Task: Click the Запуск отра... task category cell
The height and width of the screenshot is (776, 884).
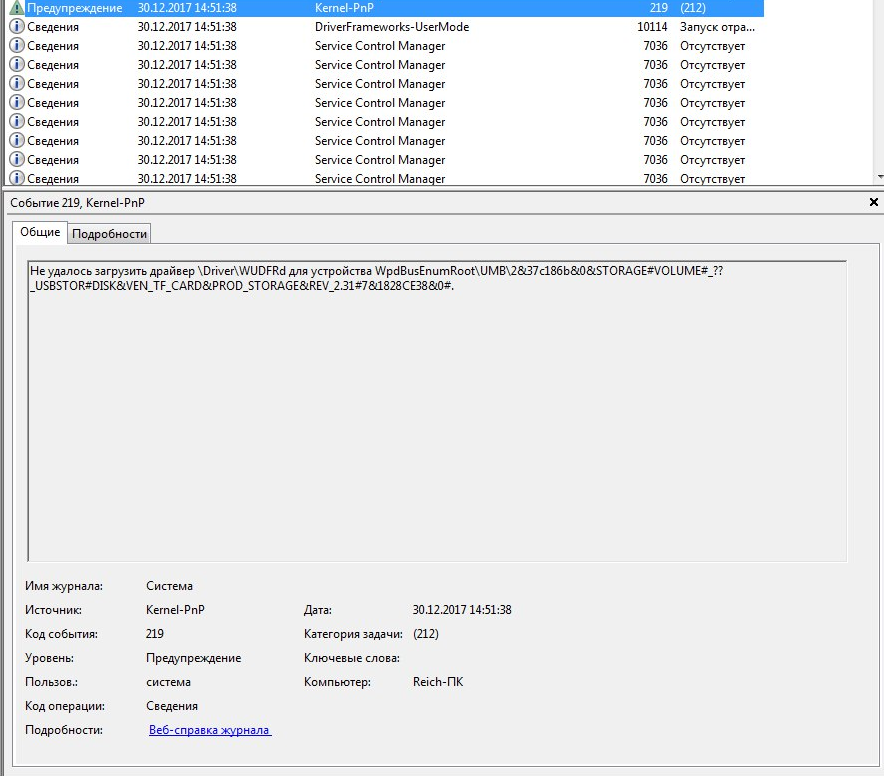Action: (x=718, y=27)
